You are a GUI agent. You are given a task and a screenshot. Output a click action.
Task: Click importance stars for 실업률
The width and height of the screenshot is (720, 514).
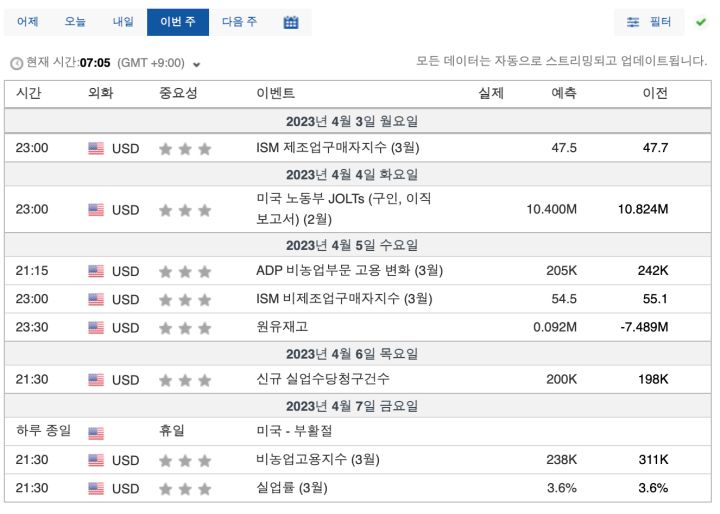(x=185, y=489)
